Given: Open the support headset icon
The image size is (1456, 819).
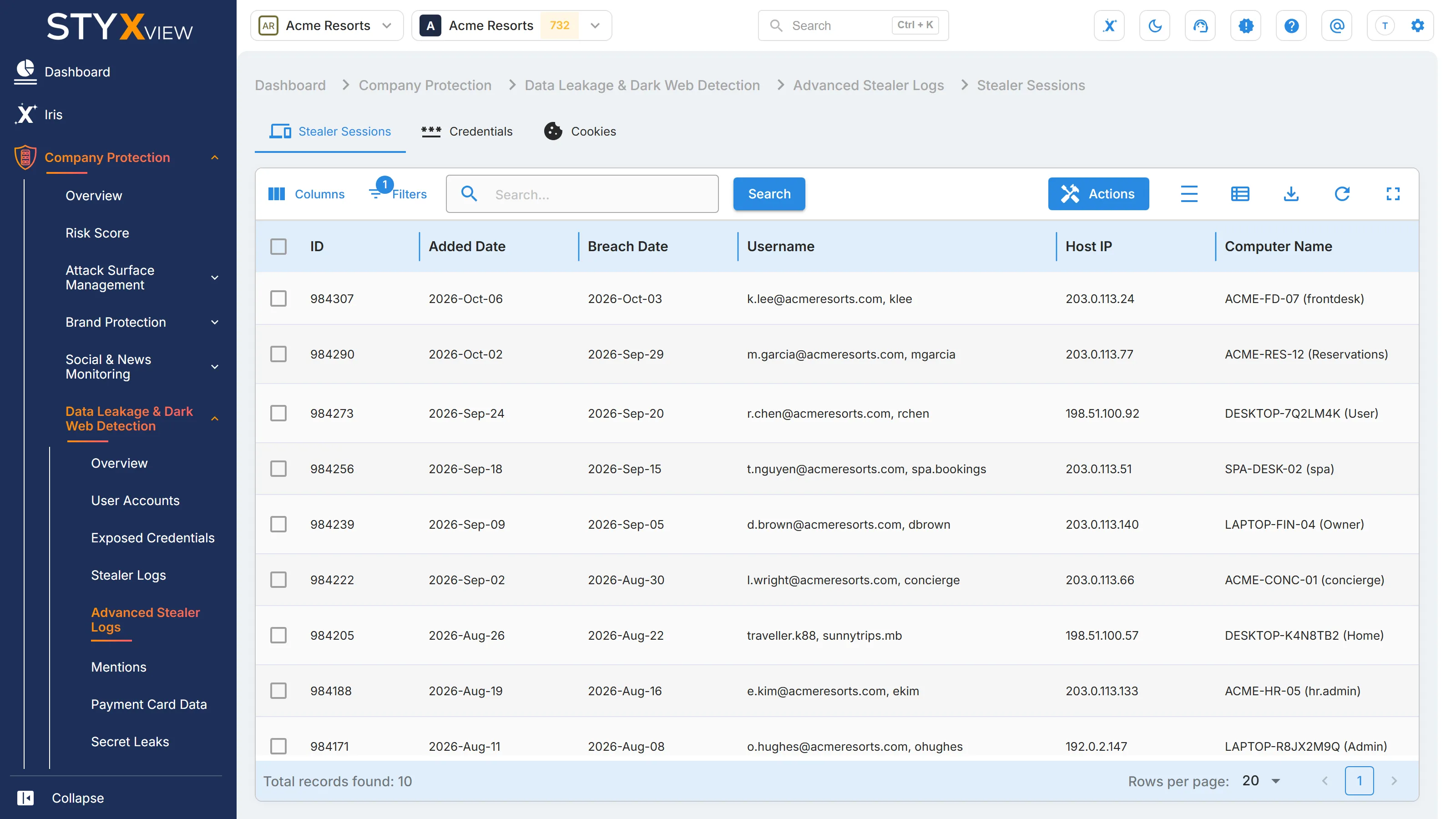Looking at the screenshot, I should coord(1200,25).
